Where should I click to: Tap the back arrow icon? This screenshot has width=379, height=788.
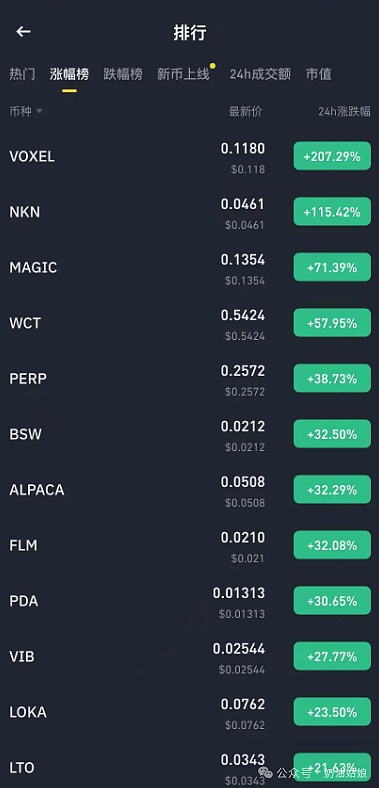pyautogui.click(x=23, y=32)
